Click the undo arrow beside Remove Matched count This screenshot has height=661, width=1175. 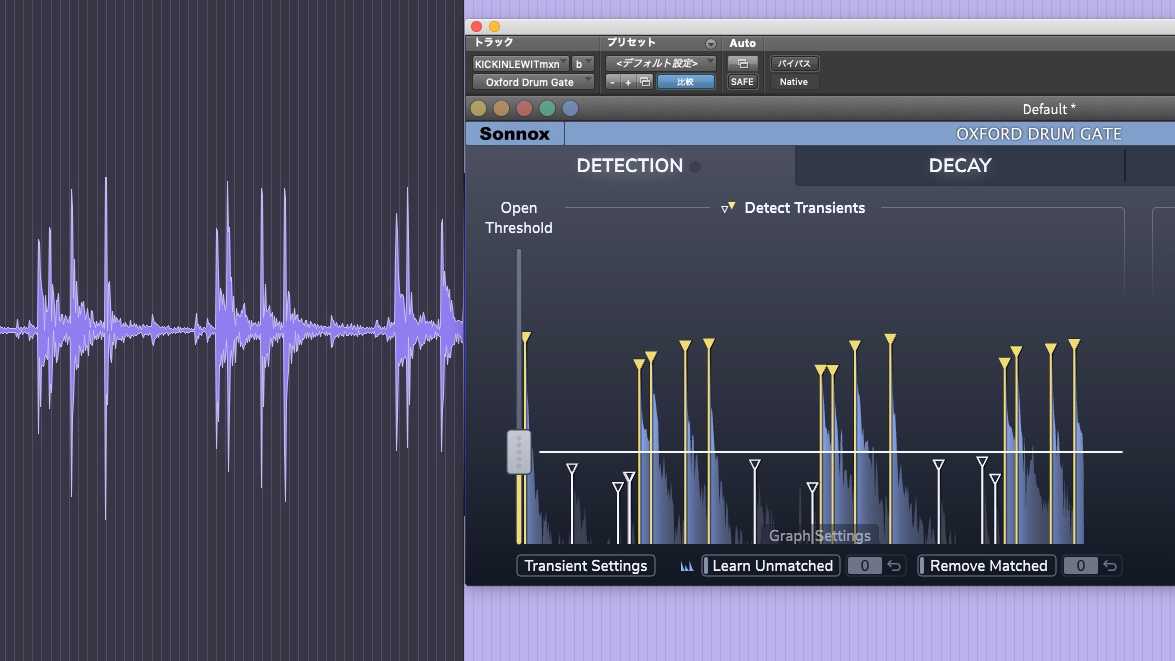point(1110,566)
